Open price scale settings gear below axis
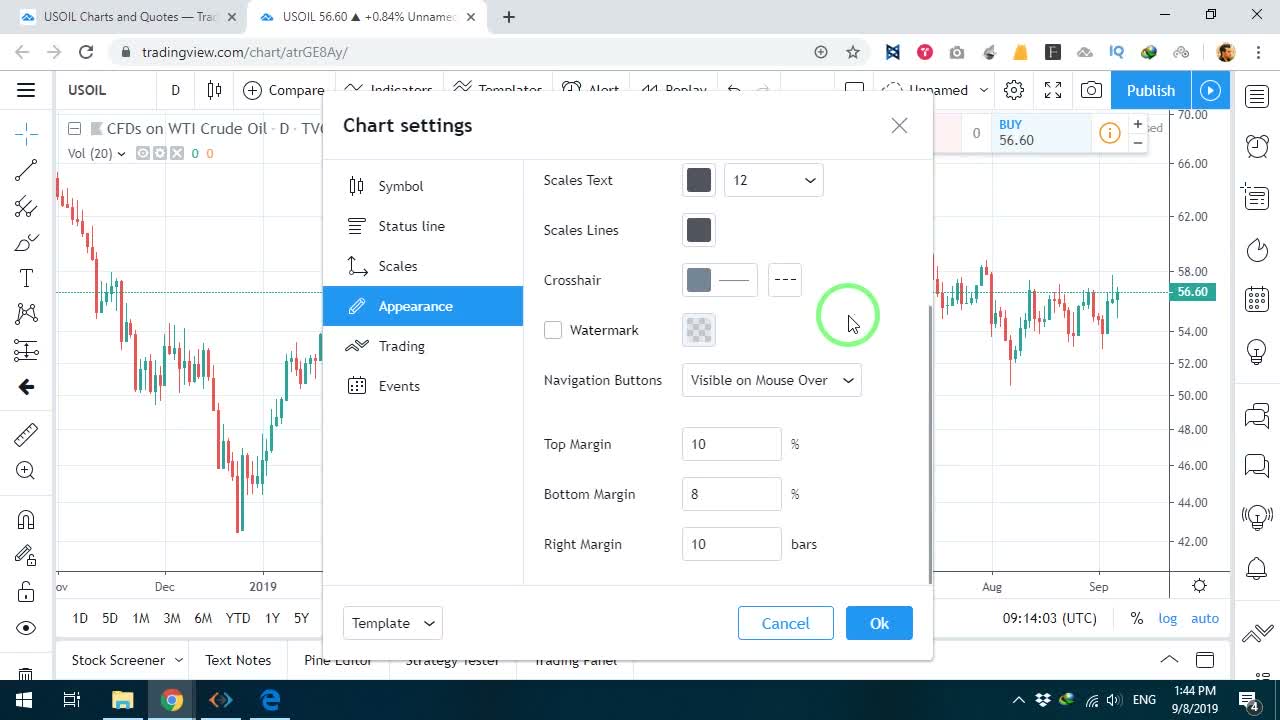This screenshot has height=720, width=1280. [1199, 586]
